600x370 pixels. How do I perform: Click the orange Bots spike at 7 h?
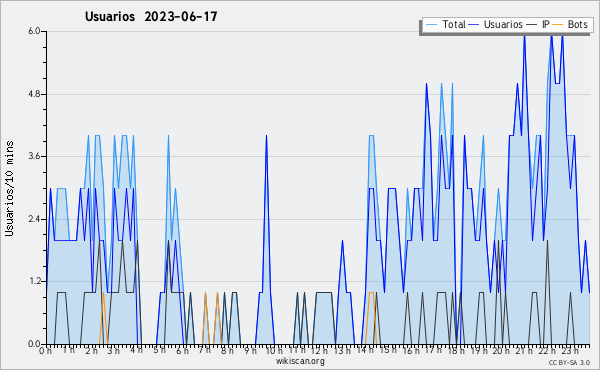pyautogui.click(x=205, y=293)
